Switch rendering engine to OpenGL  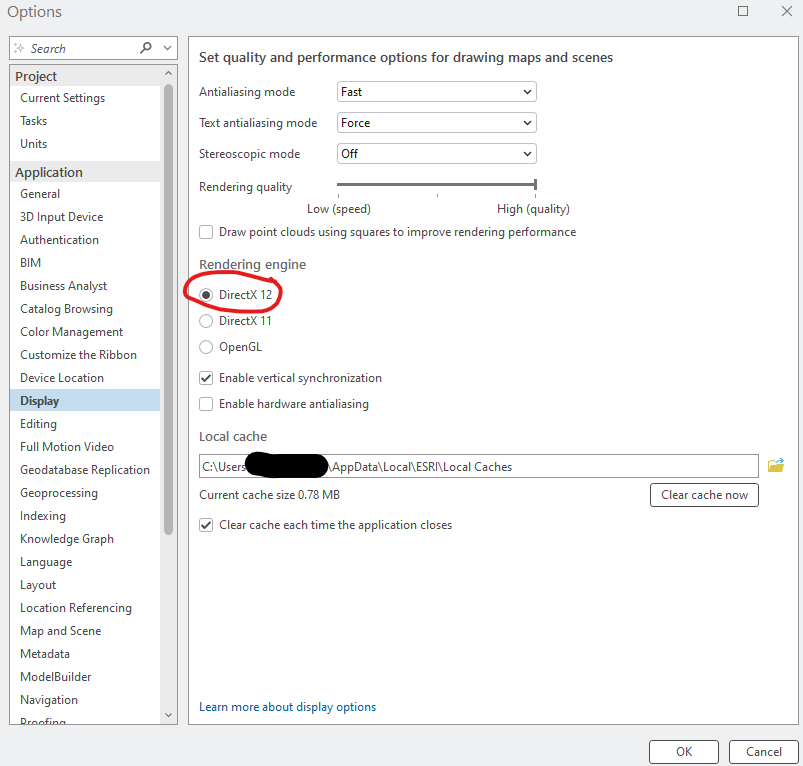tap(206, 344)
